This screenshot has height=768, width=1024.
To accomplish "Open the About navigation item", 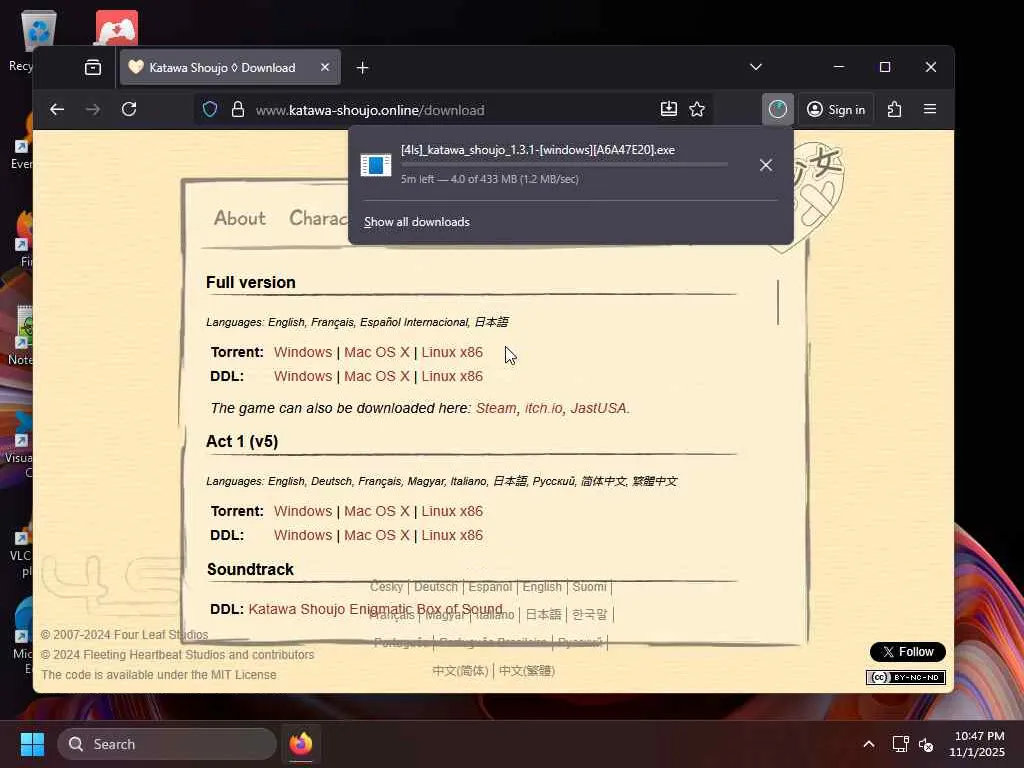I will pos(240,218).
